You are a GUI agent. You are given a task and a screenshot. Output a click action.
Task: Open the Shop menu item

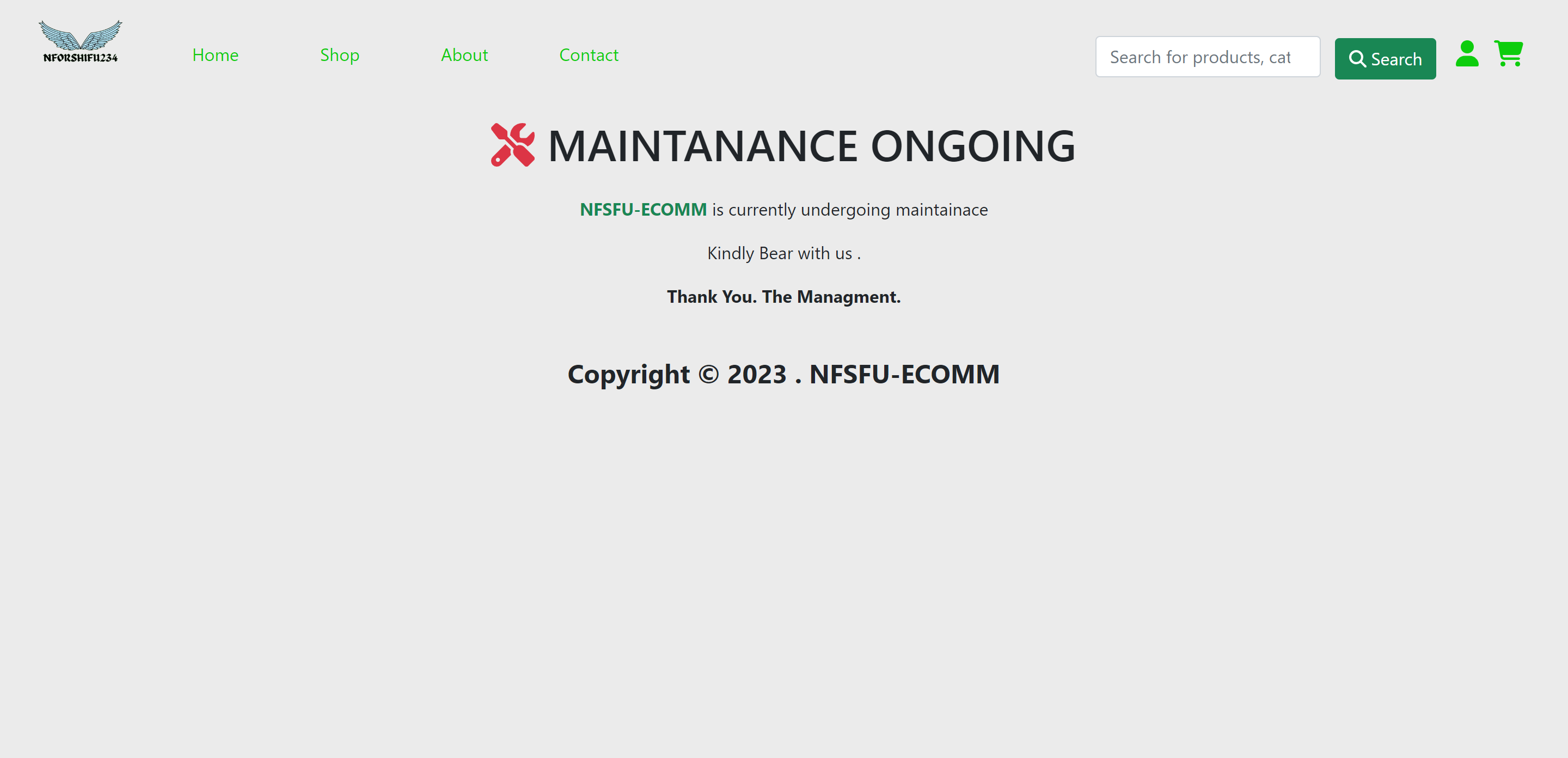pos(340,55)
